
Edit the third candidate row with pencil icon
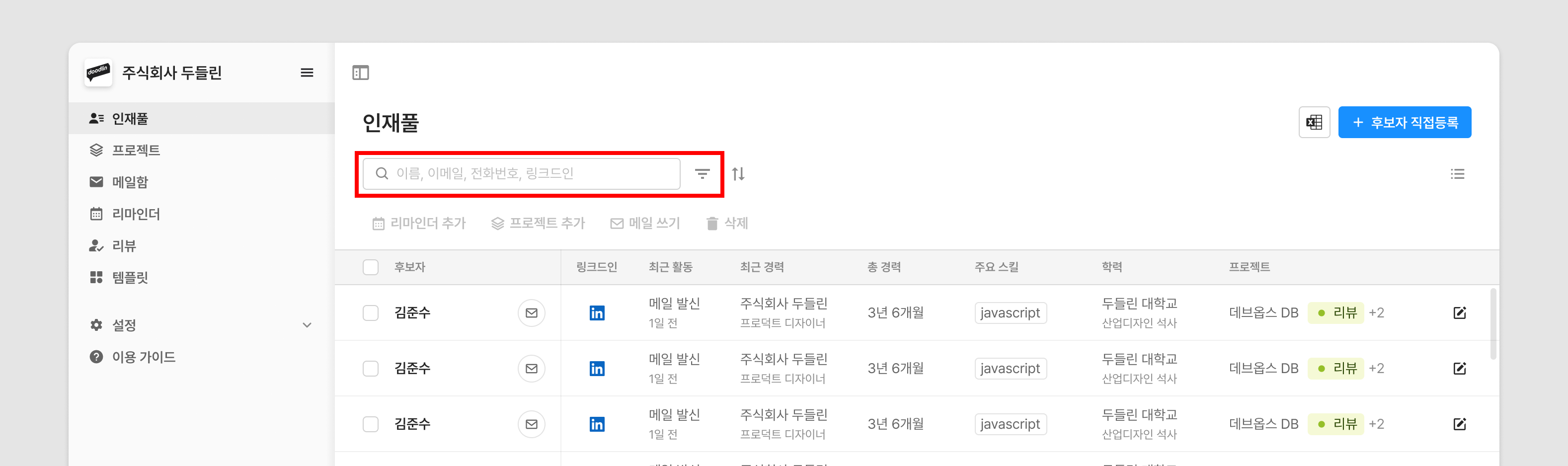click(1460, 424)
